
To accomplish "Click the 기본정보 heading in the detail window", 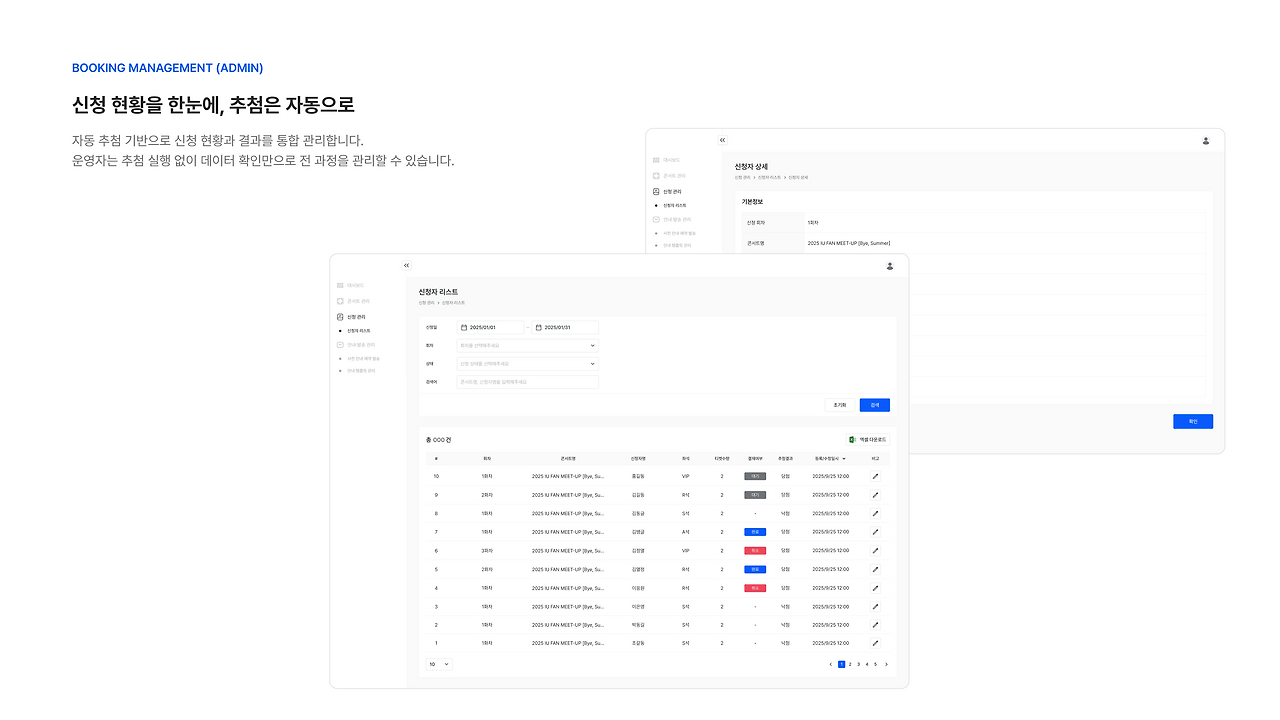I will 750,202.
